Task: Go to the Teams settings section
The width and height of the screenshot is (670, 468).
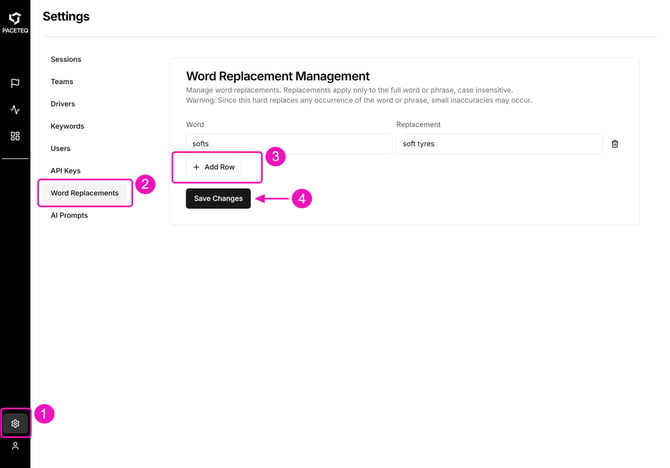Action: [62, 82]
